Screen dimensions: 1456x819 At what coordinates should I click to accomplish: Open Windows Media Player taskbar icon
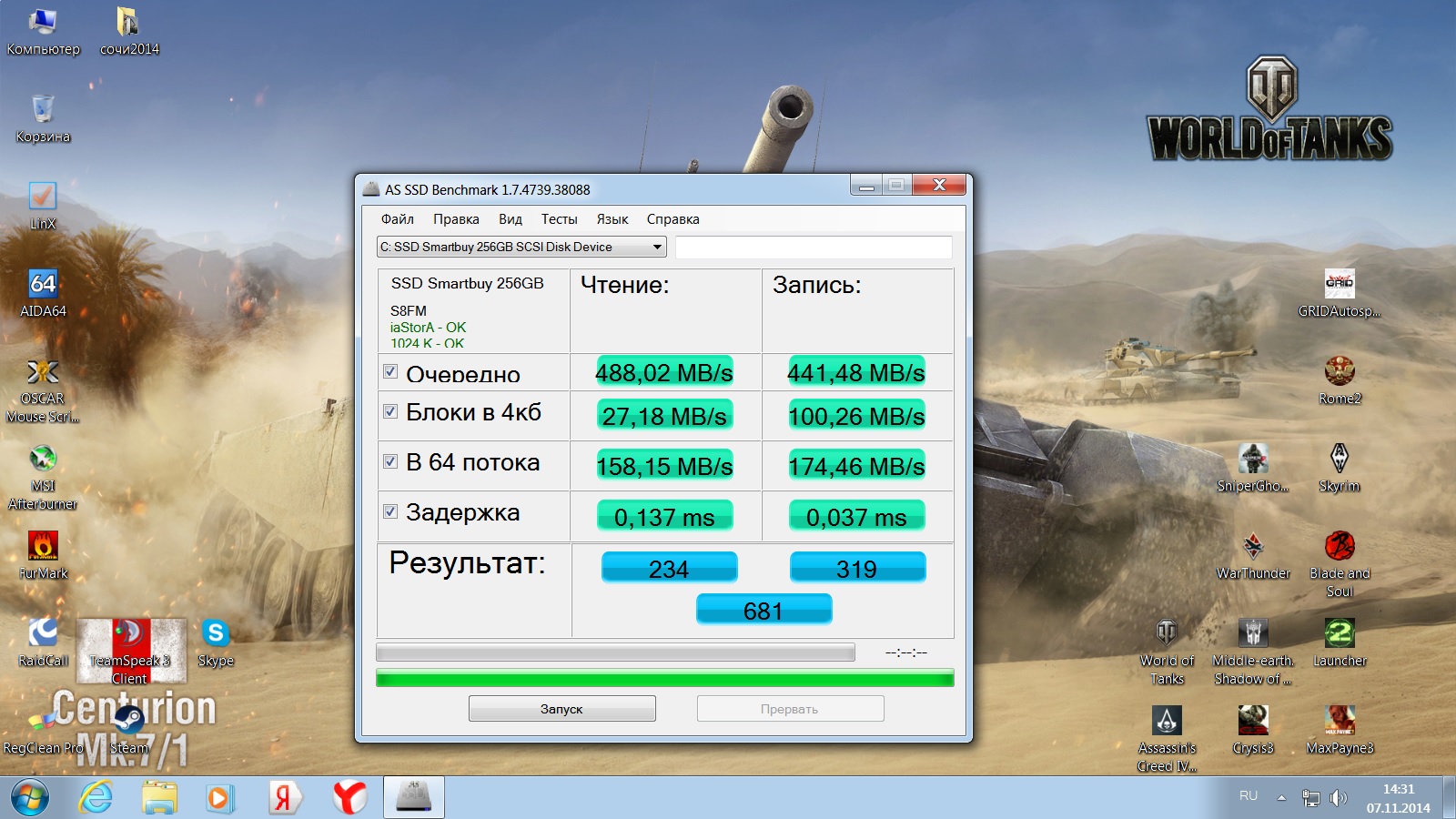[x=219, y=798]
